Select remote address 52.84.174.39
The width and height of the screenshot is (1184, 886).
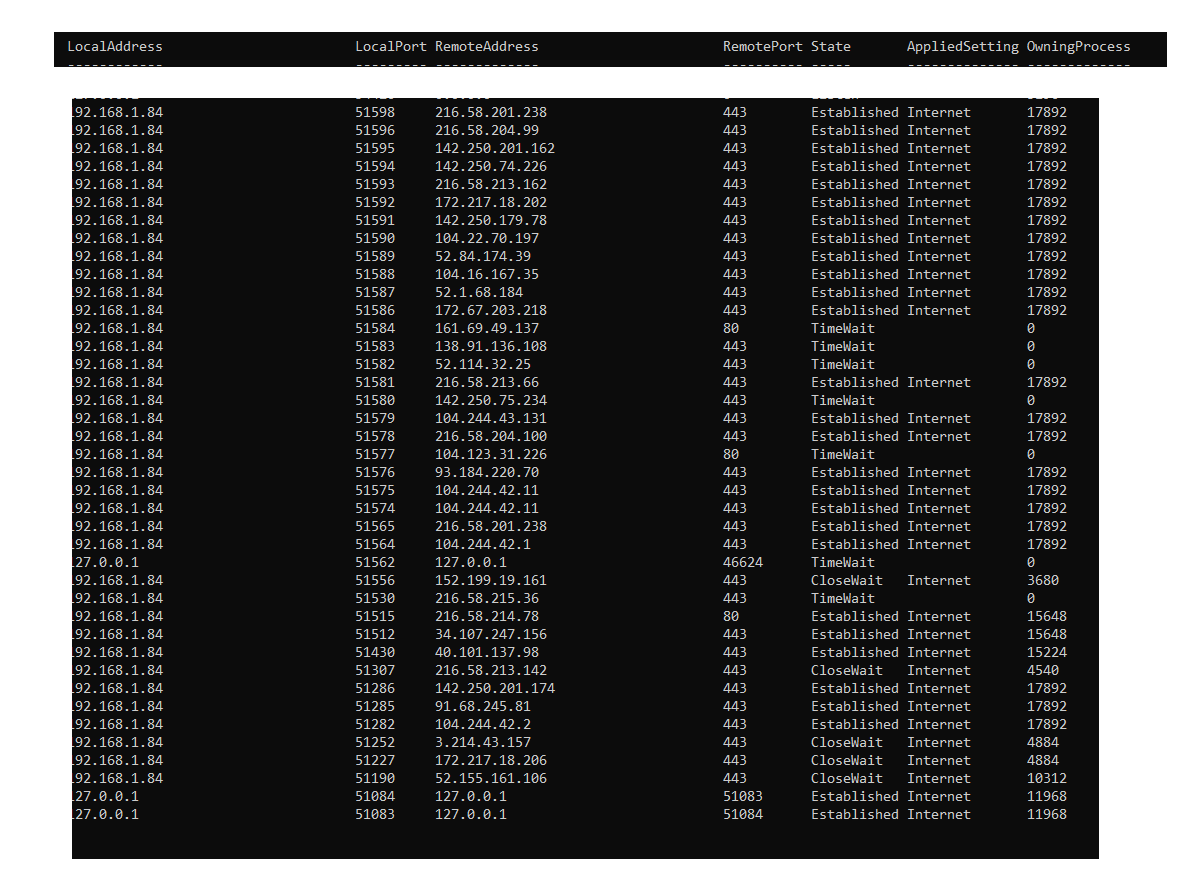[483, 257]
